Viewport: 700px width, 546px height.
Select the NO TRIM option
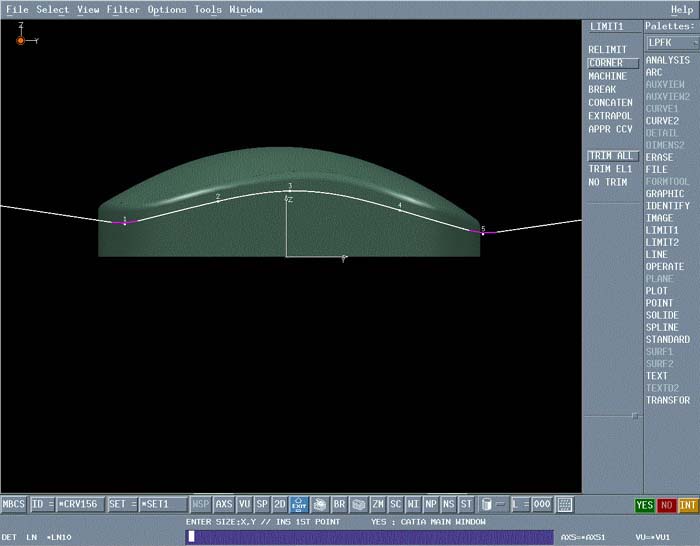pyautogui.click(x=608, y=182)
